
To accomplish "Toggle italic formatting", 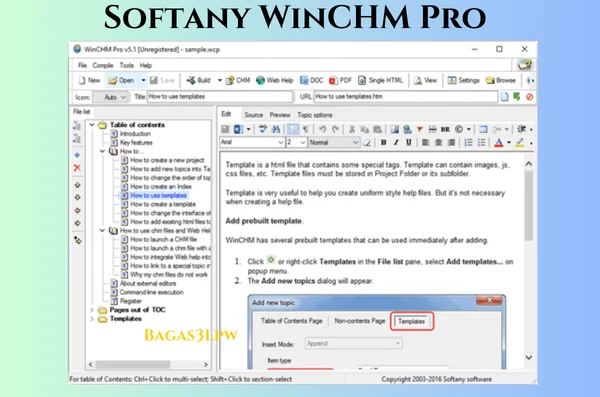I will pyautogui.click(x=396, y=142).
